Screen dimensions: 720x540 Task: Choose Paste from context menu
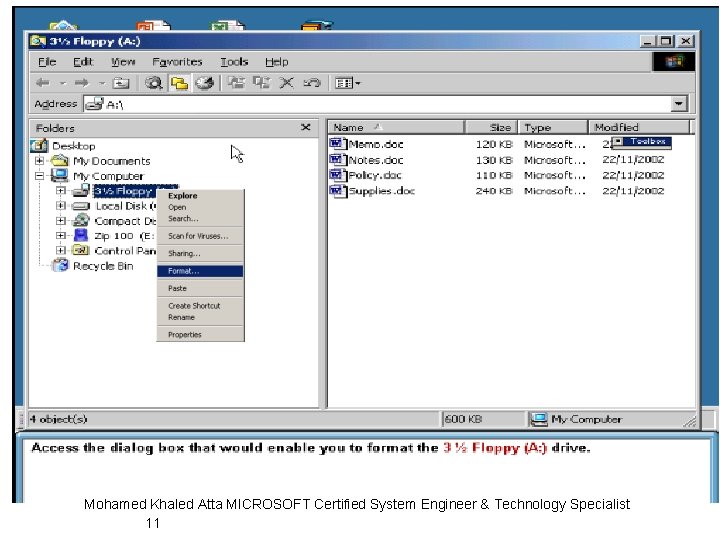tap(200, 288)
